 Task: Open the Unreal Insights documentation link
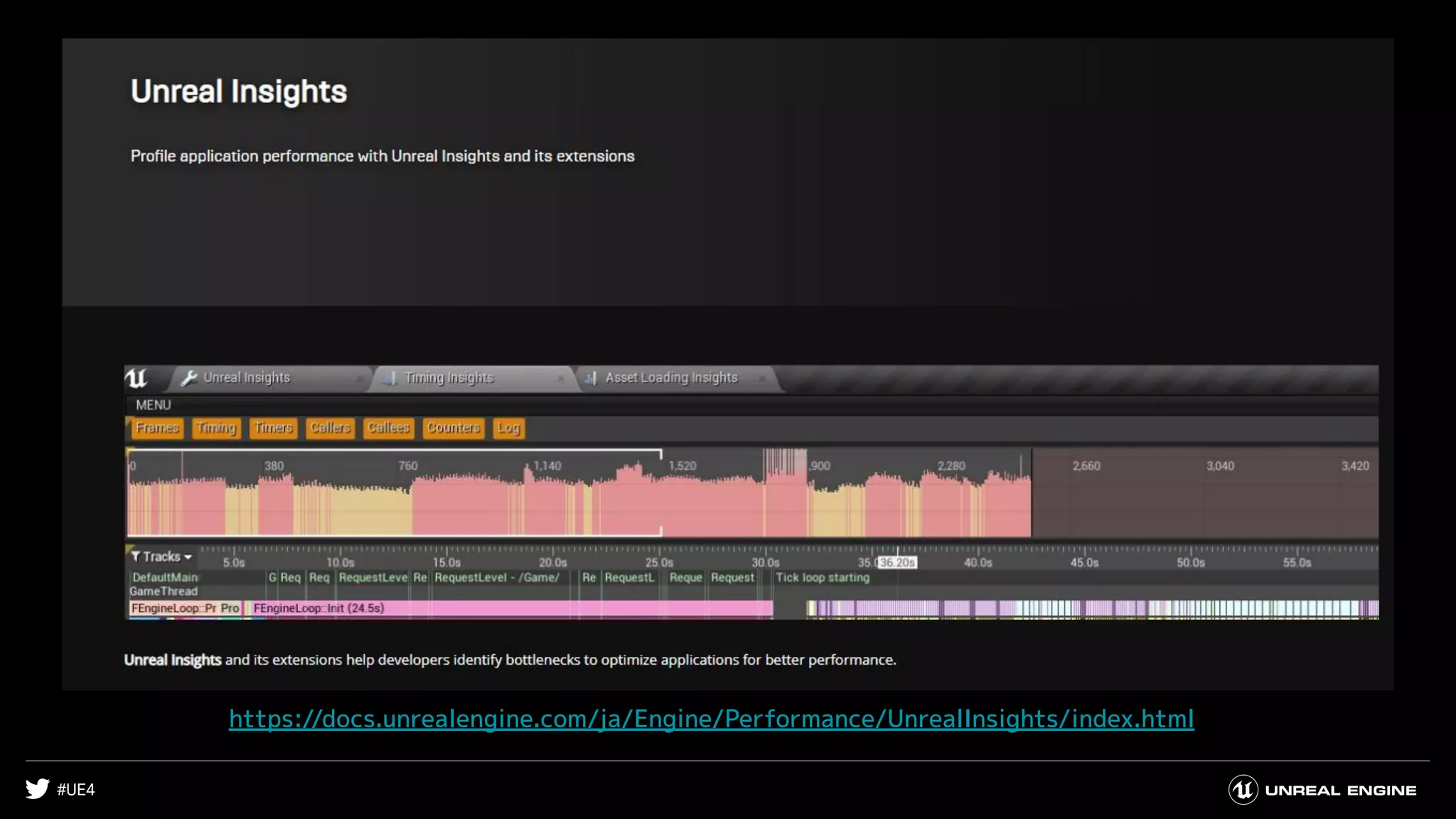tap(711, 719)
